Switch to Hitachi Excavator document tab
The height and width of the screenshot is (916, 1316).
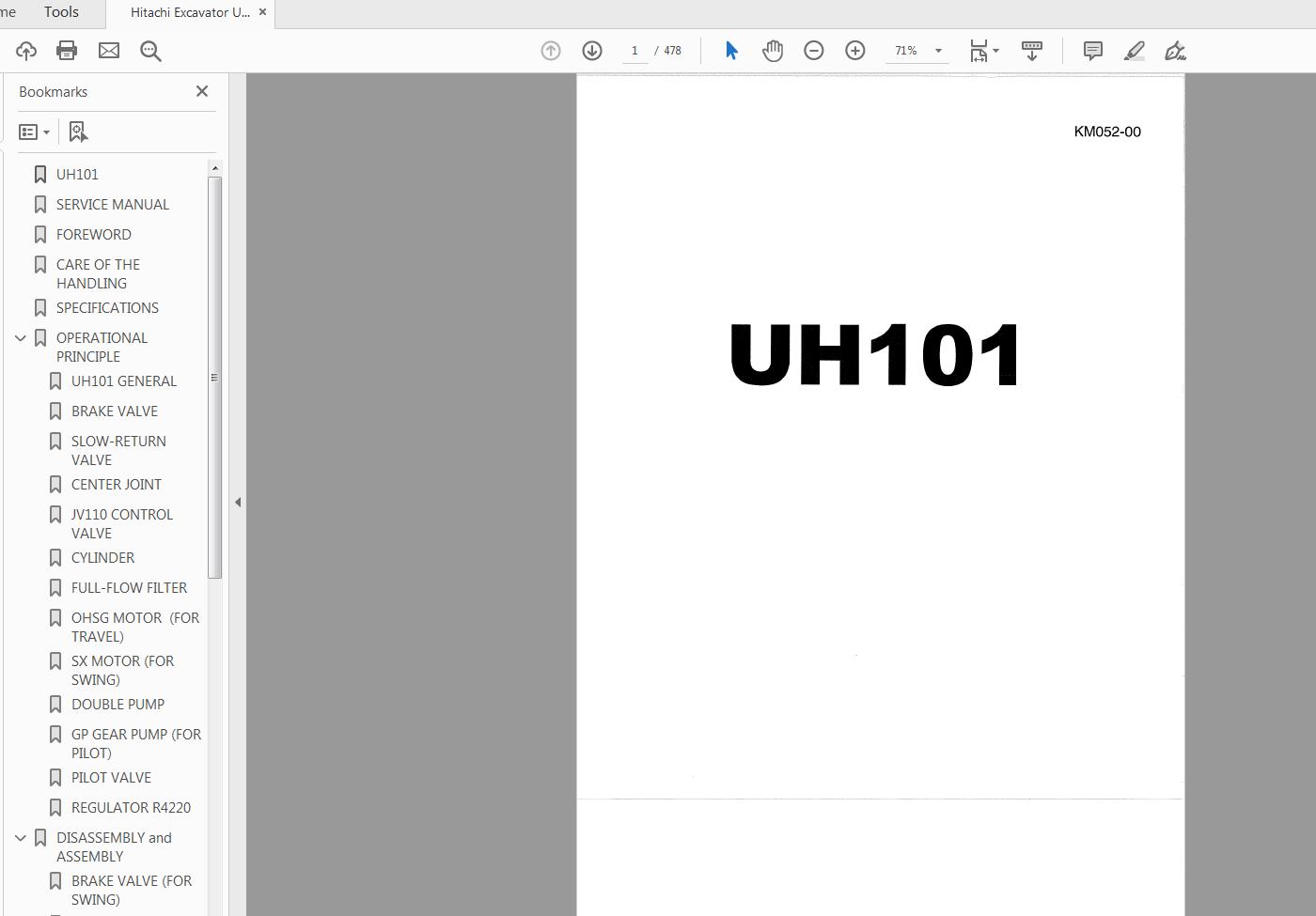tap(190, 13)
